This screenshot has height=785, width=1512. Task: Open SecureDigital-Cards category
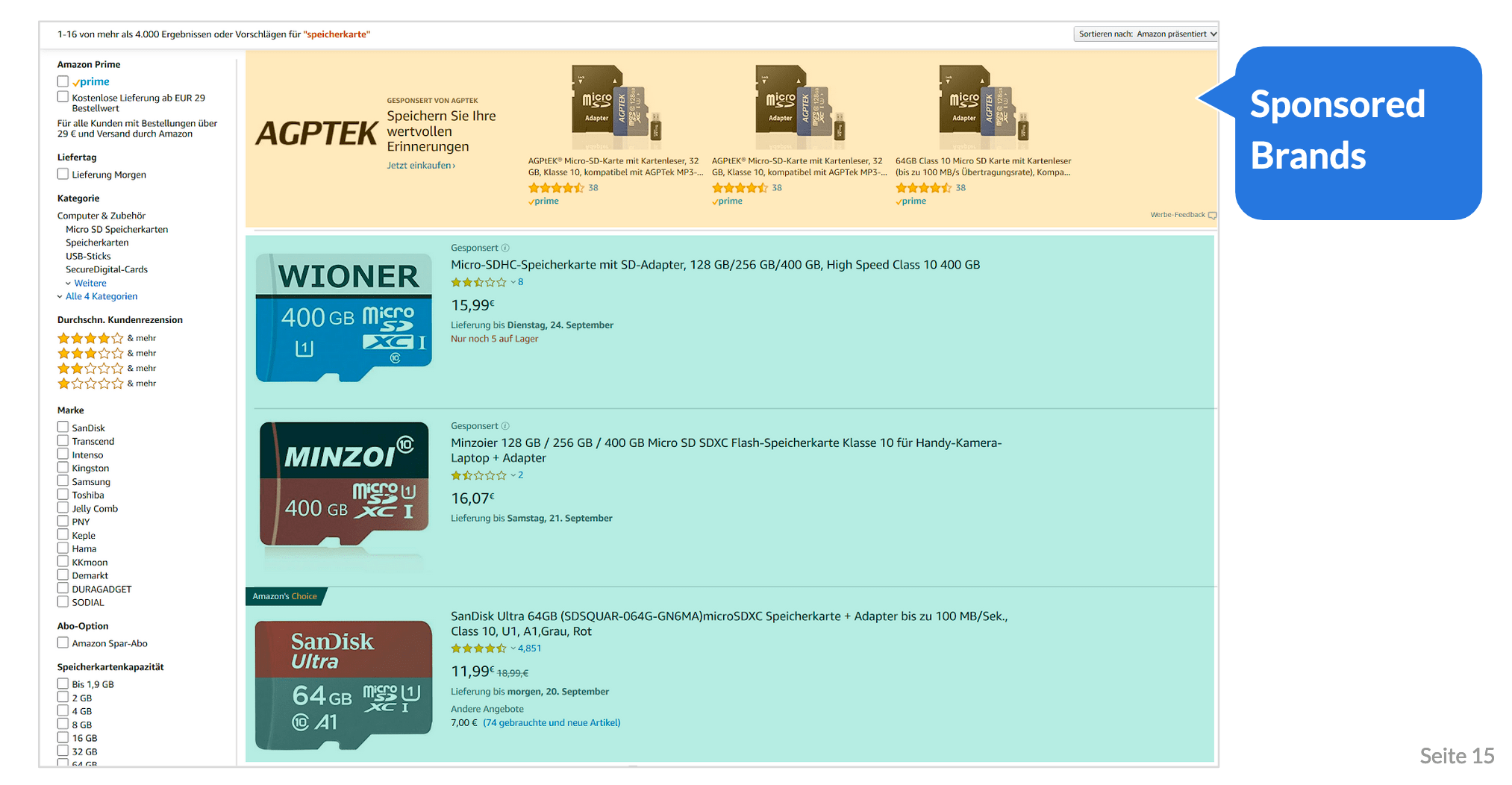click(x=107, y=269)
